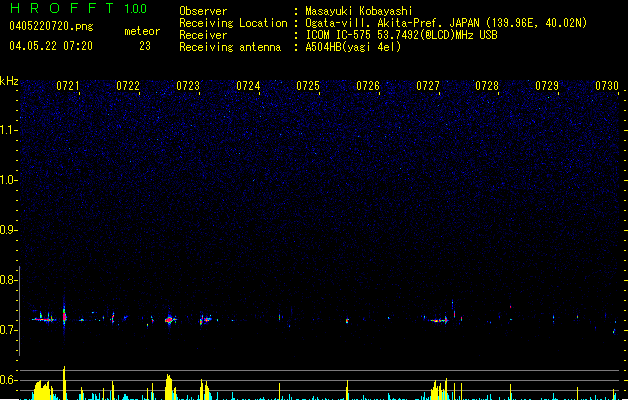Click the 0724 time marker
The image size is (629, 400).
[248, 86]
